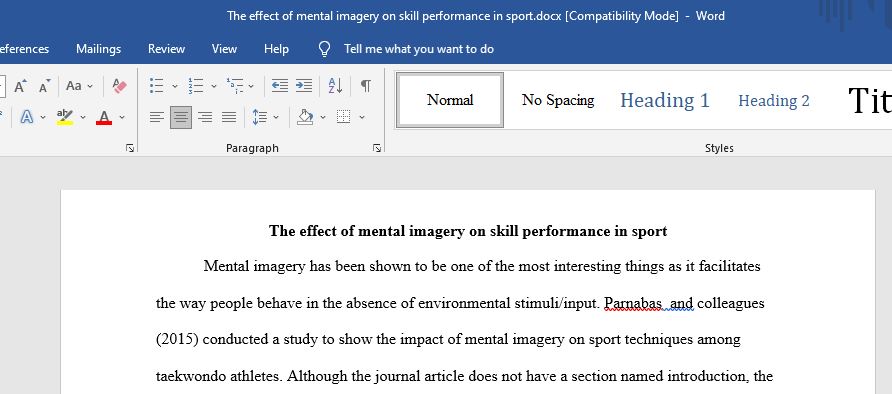Open Font dialog launcher
Screen dimensions: 892x394
[x=130, y=148]
